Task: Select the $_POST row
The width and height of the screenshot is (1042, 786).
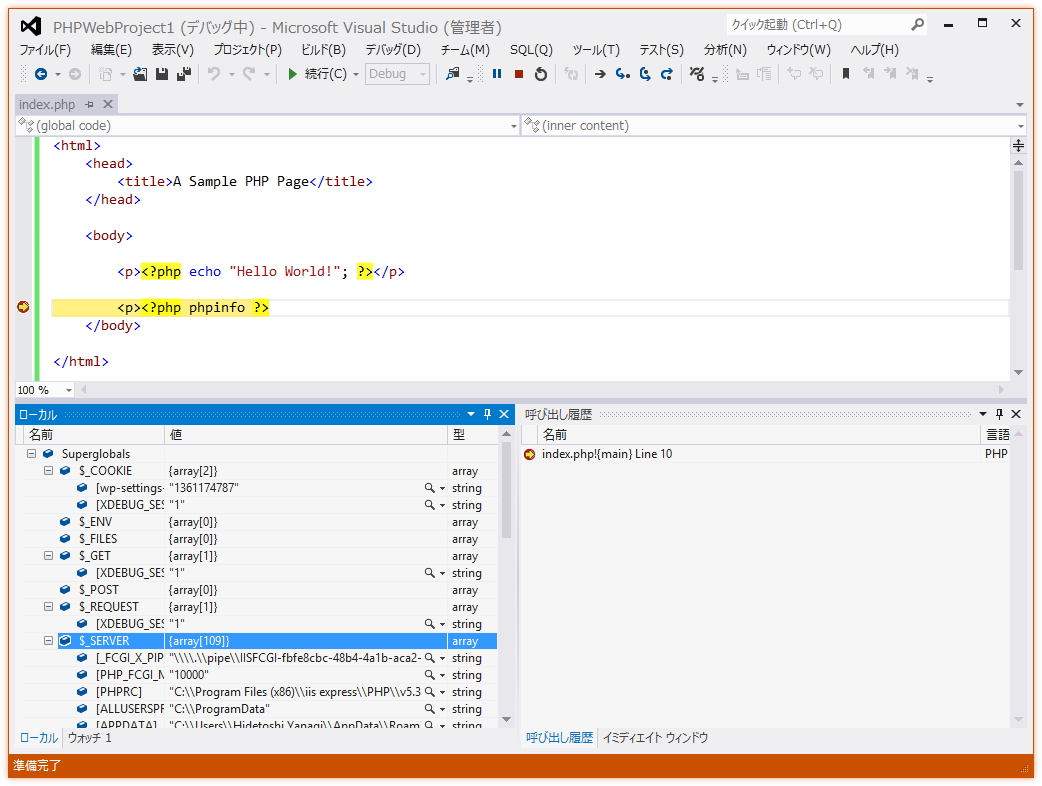Action: [x=260, y=590]
